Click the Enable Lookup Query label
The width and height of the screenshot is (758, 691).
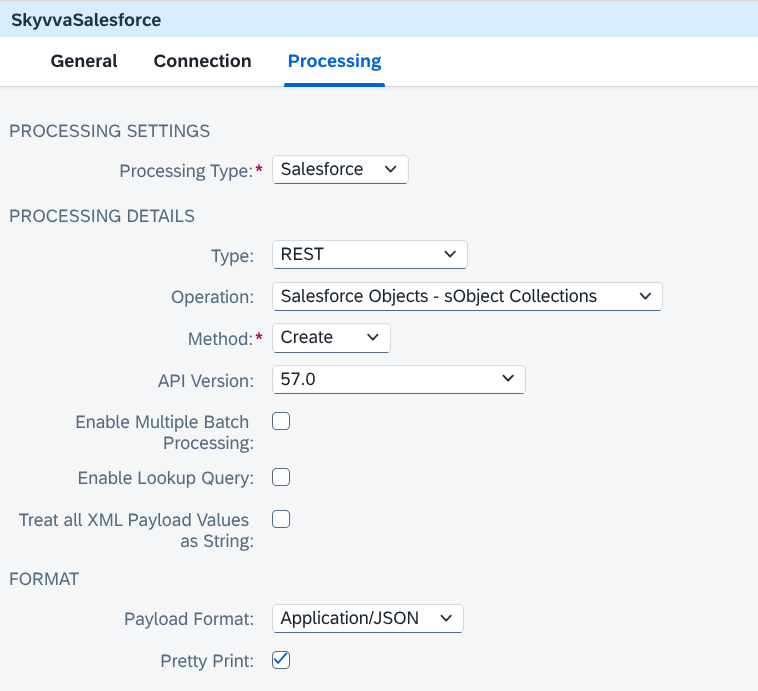coord(166,478)
